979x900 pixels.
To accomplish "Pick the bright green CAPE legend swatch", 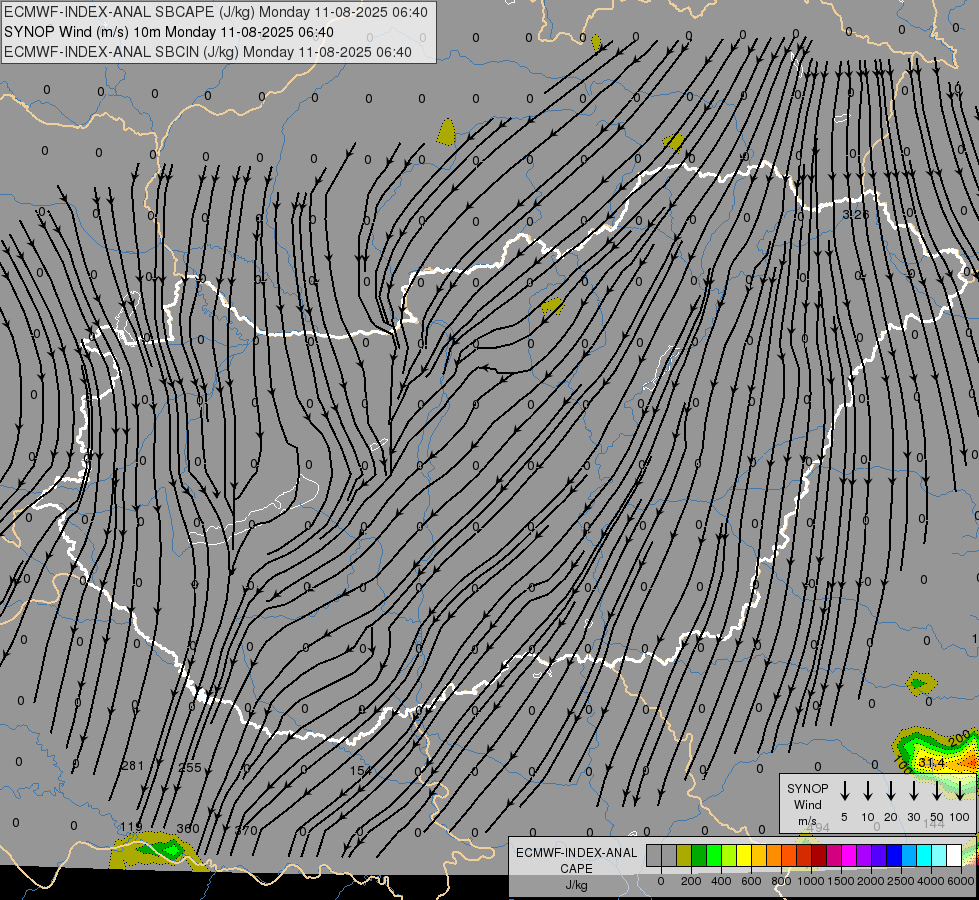I will click(714, 855).
